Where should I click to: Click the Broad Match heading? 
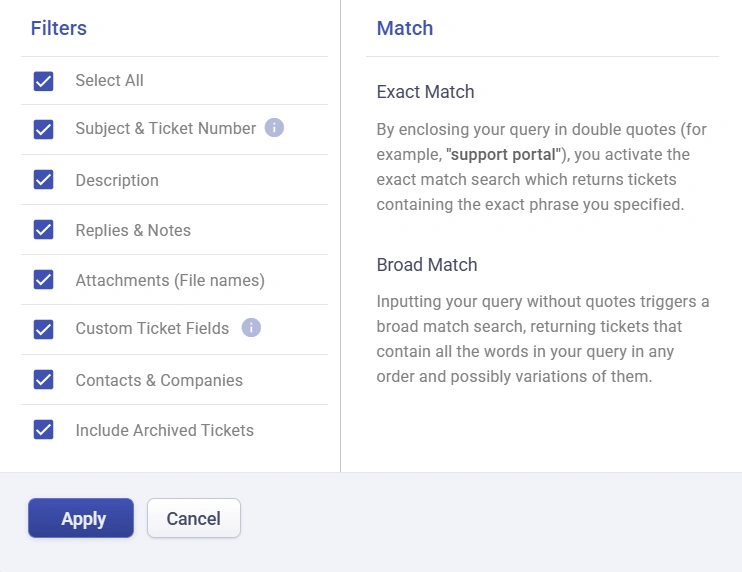pos(427,264)
